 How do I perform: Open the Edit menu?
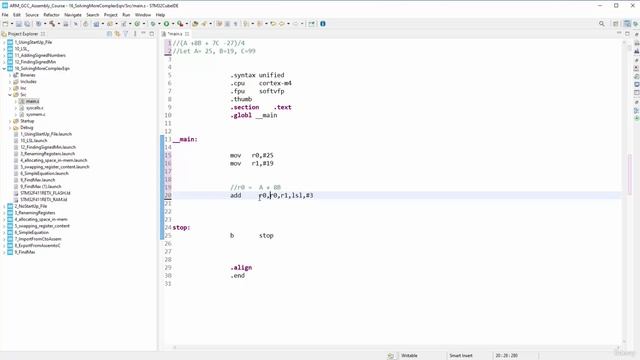click(x=17, y=15)
